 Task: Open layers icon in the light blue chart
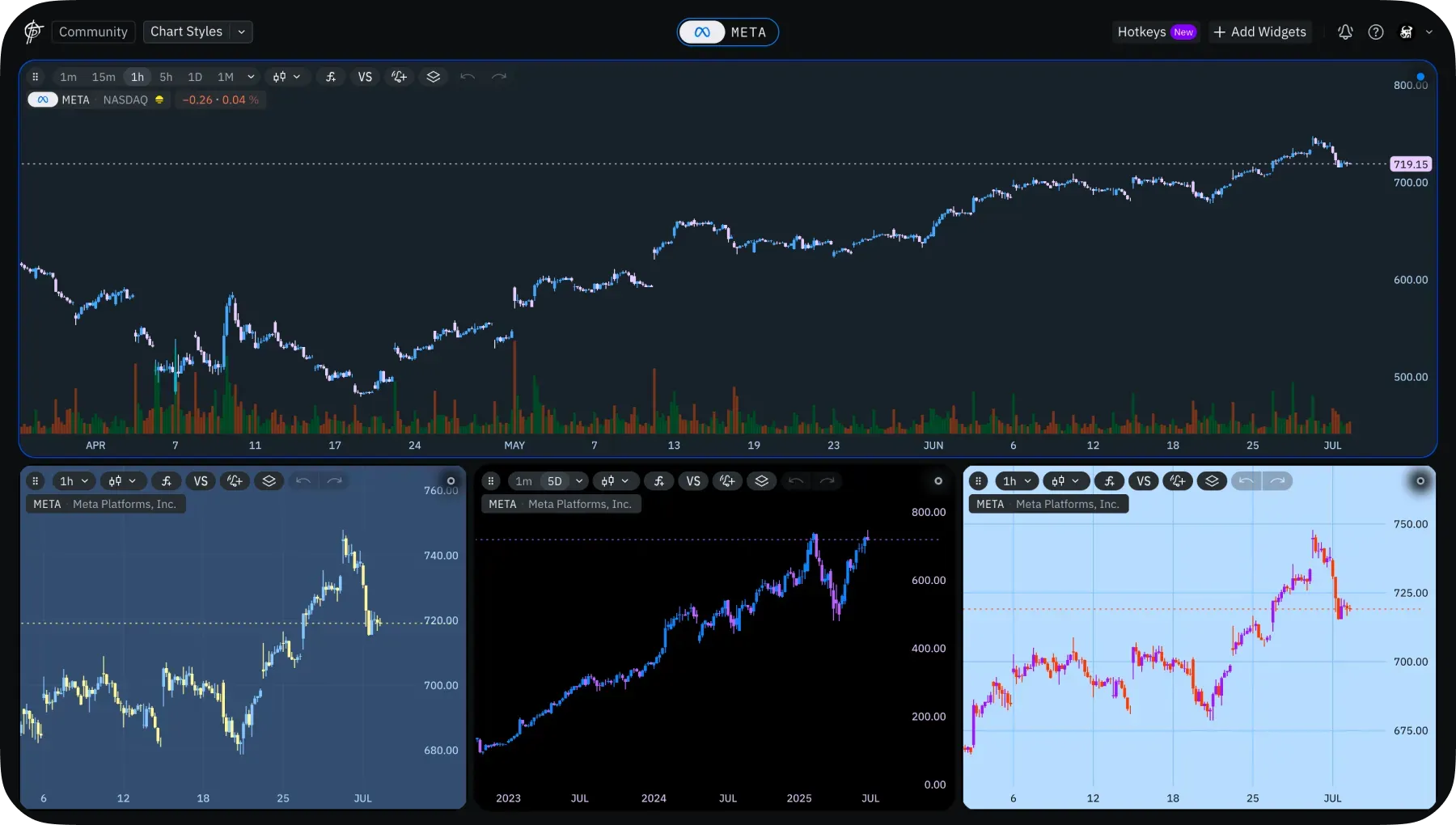(x=1212, y=481)
